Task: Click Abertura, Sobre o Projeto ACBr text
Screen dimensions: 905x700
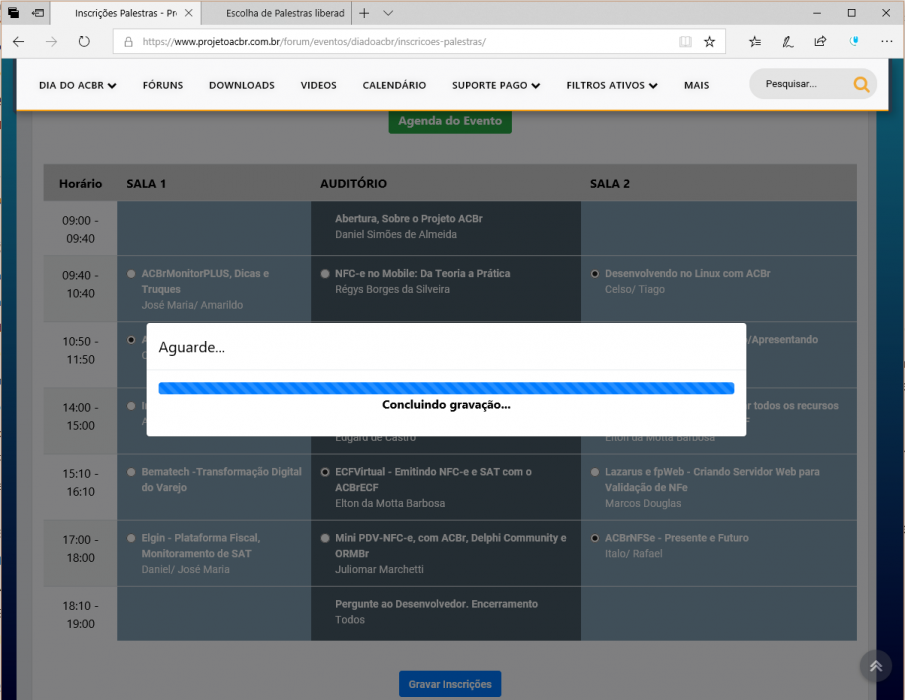Action: (409, 219)
